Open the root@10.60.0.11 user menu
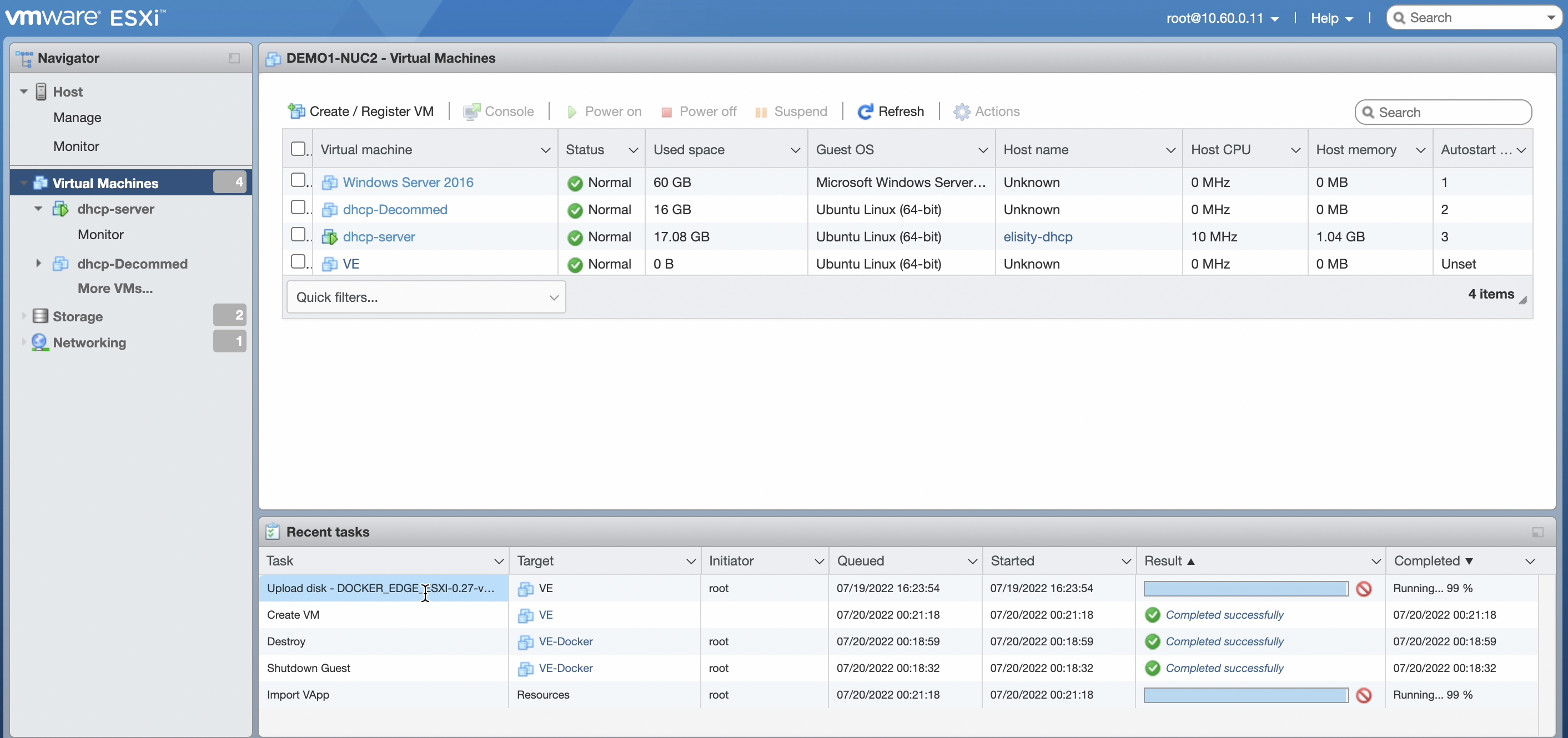The image size is (1568, 738). pyautogui.click(x=1222, y=18)
